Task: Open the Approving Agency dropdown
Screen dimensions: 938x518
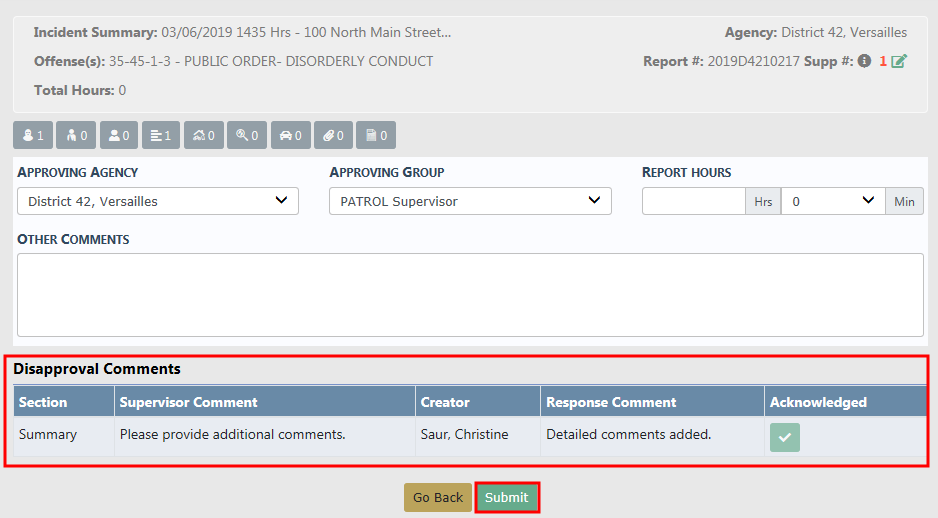Action: (158, 201)
